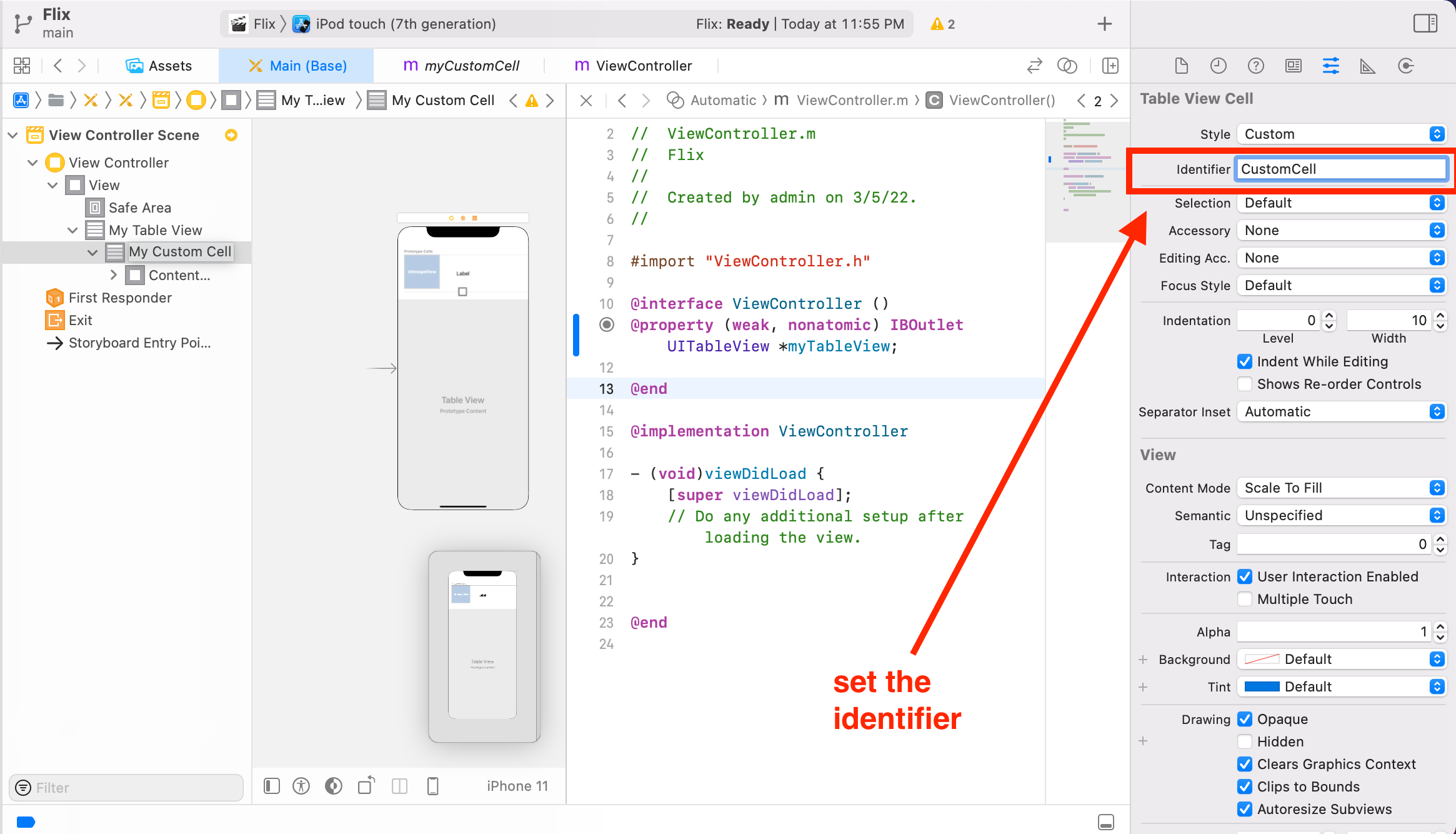Click the add editor on right icon
Viewport: 1456px width, 834px height.
tap(1110, 66)
